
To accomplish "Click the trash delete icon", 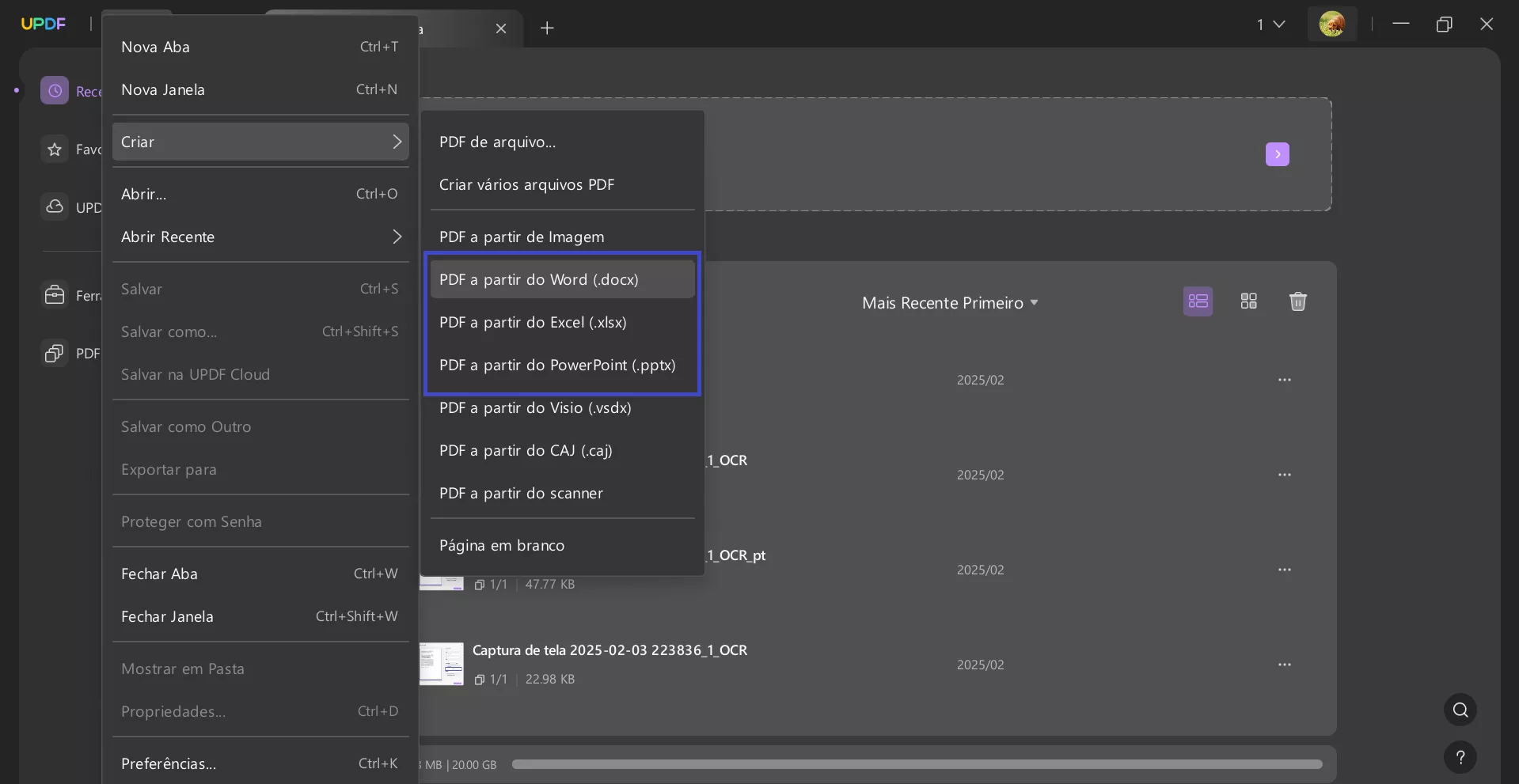I will 1297,301.
